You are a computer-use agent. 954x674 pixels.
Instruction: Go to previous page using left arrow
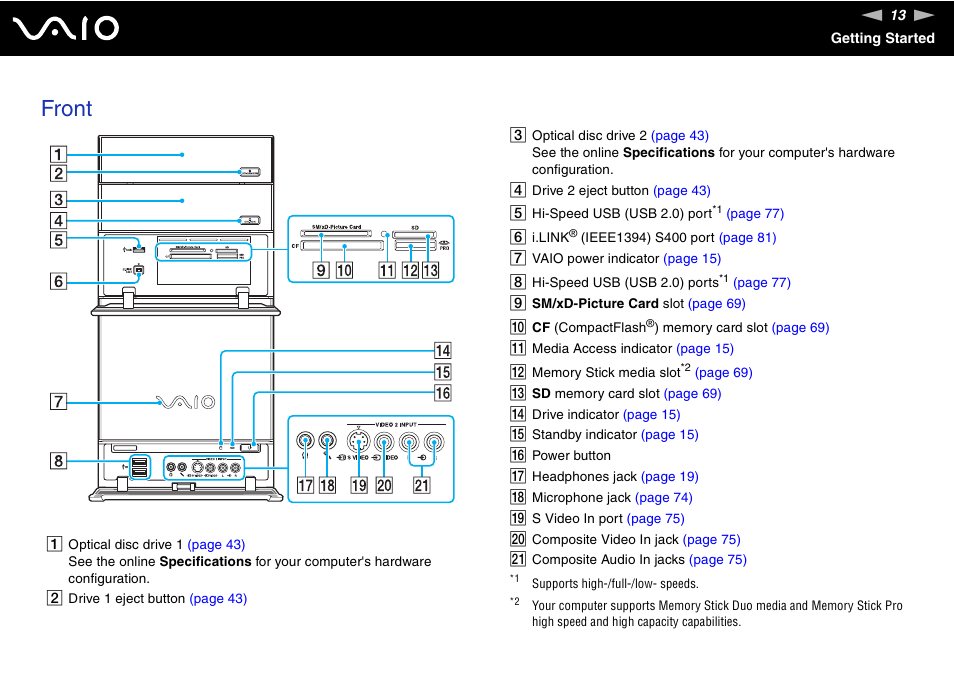pyautogui.click(x=872, y=15)
